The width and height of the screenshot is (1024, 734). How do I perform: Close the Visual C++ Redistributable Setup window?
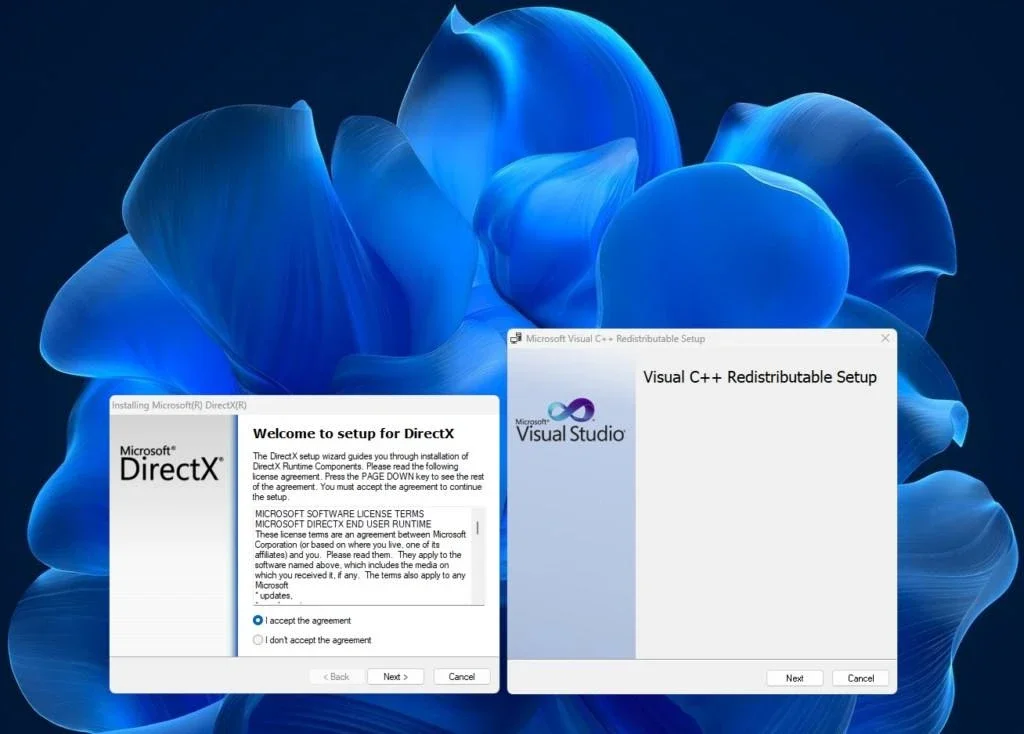click(x=885, y=338)
